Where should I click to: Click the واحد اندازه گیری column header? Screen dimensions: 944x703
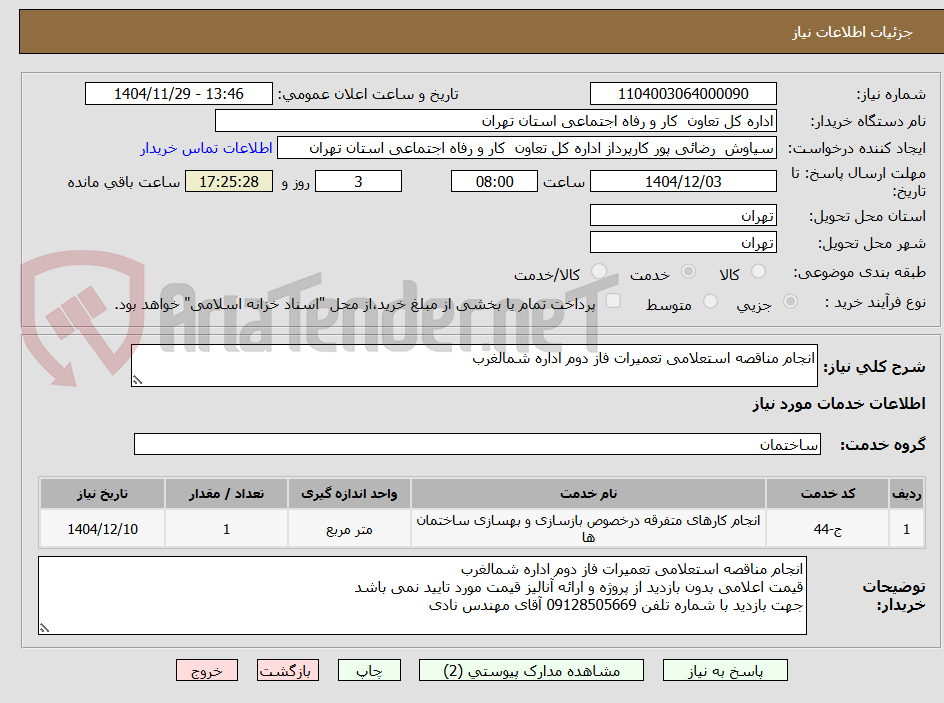[x=349, y=494]
